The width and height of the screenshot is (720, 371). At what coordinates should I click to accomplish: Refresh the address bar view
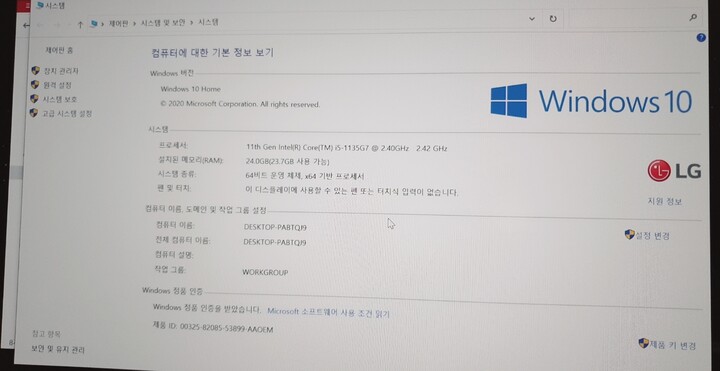553,19
